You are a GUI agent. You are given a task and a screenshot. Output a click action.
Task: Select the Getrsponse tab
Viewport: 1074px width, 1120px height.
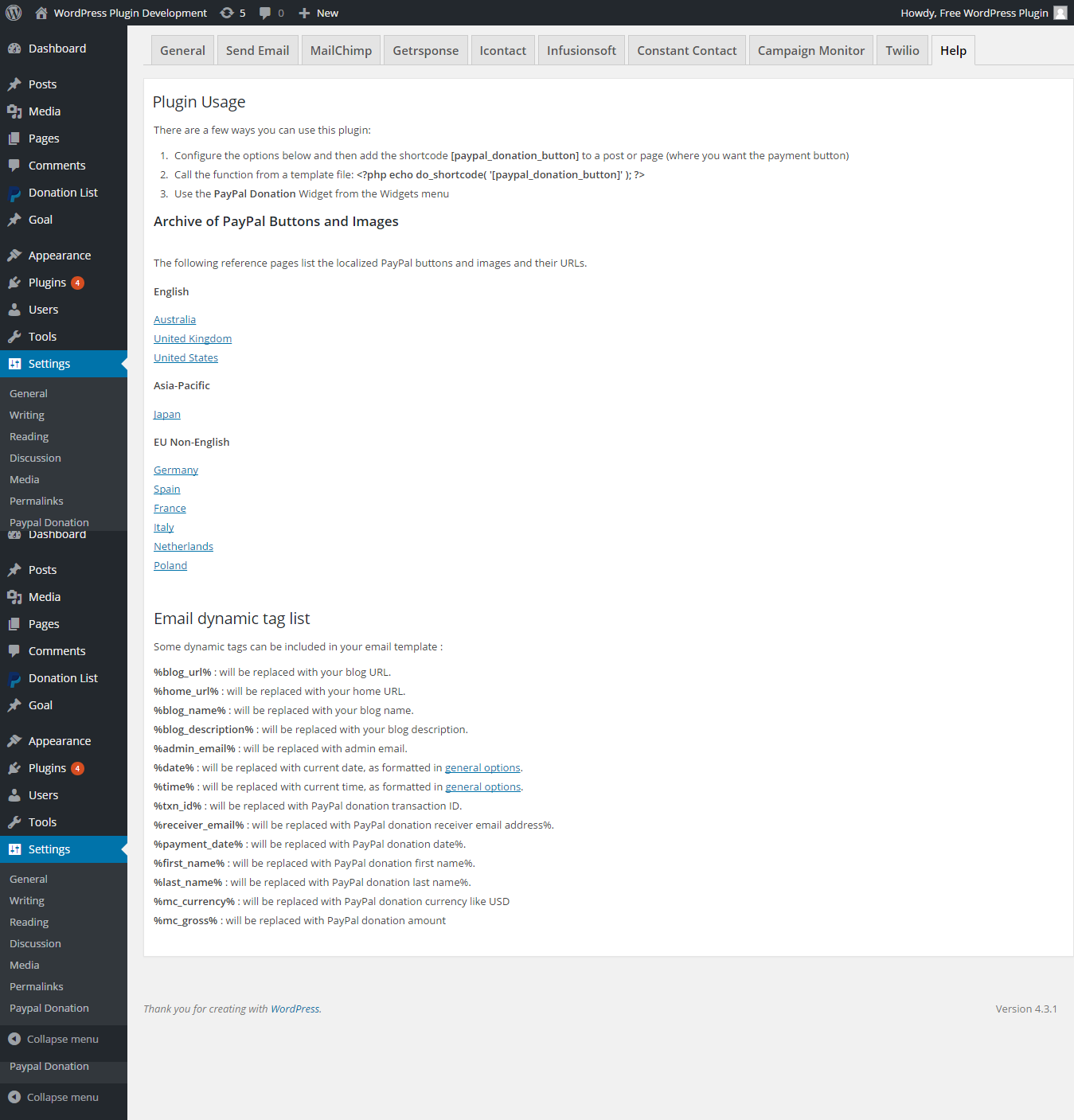click(x=426, y=50)
